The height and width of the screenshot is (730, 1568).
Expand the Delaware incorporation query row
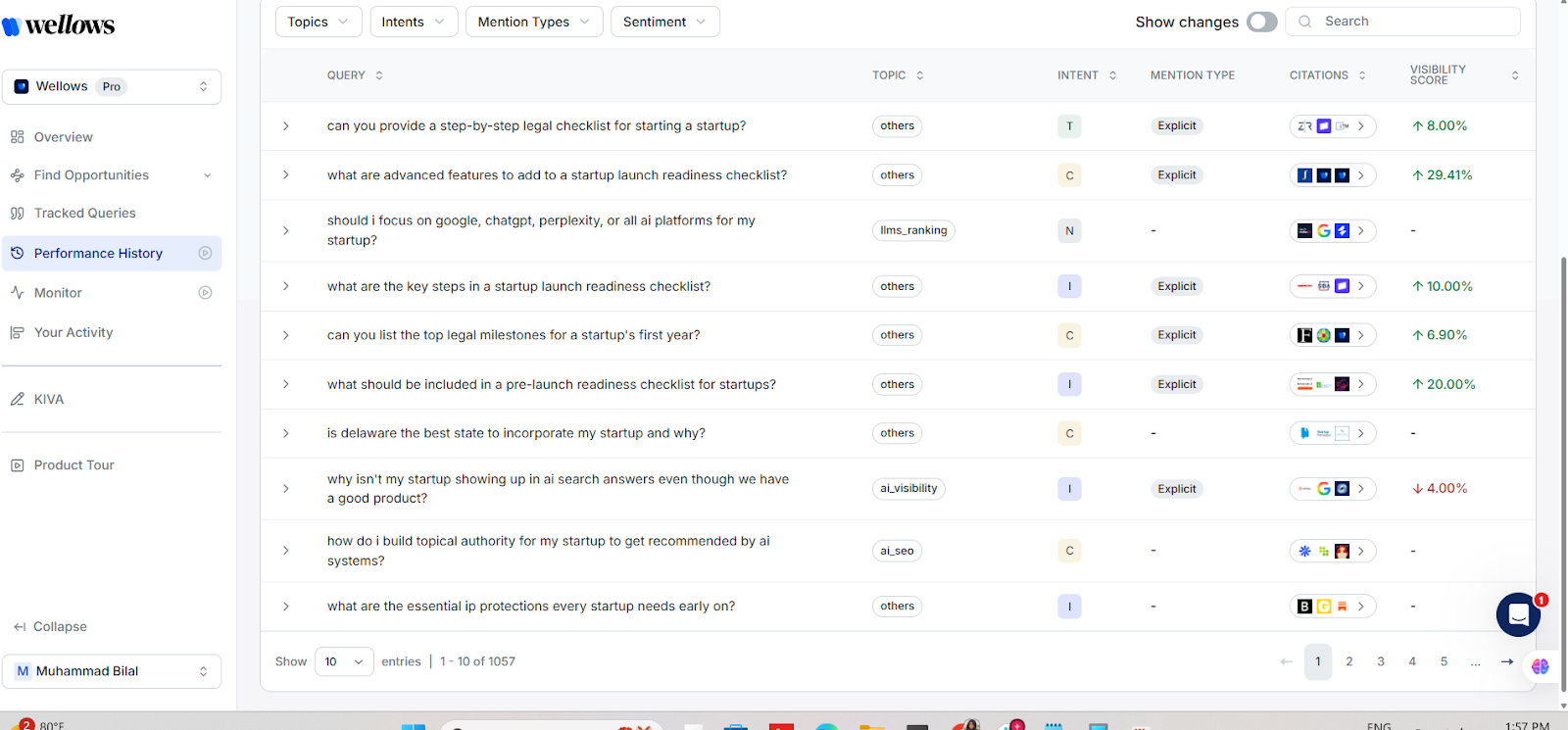(x=286, y=433)
